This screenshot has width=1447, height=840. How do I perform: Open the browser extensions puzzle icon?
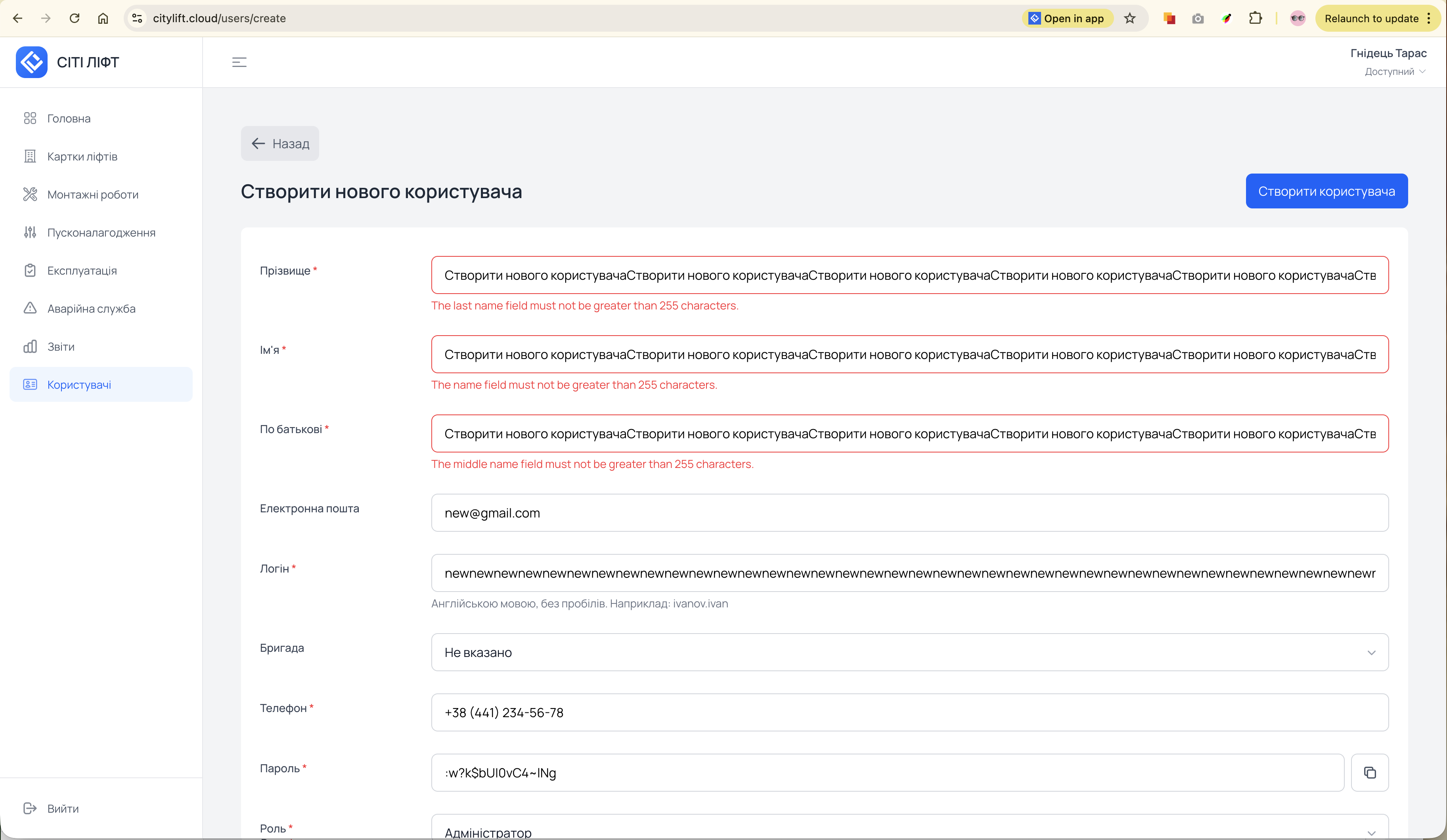tap(1255, 18)
